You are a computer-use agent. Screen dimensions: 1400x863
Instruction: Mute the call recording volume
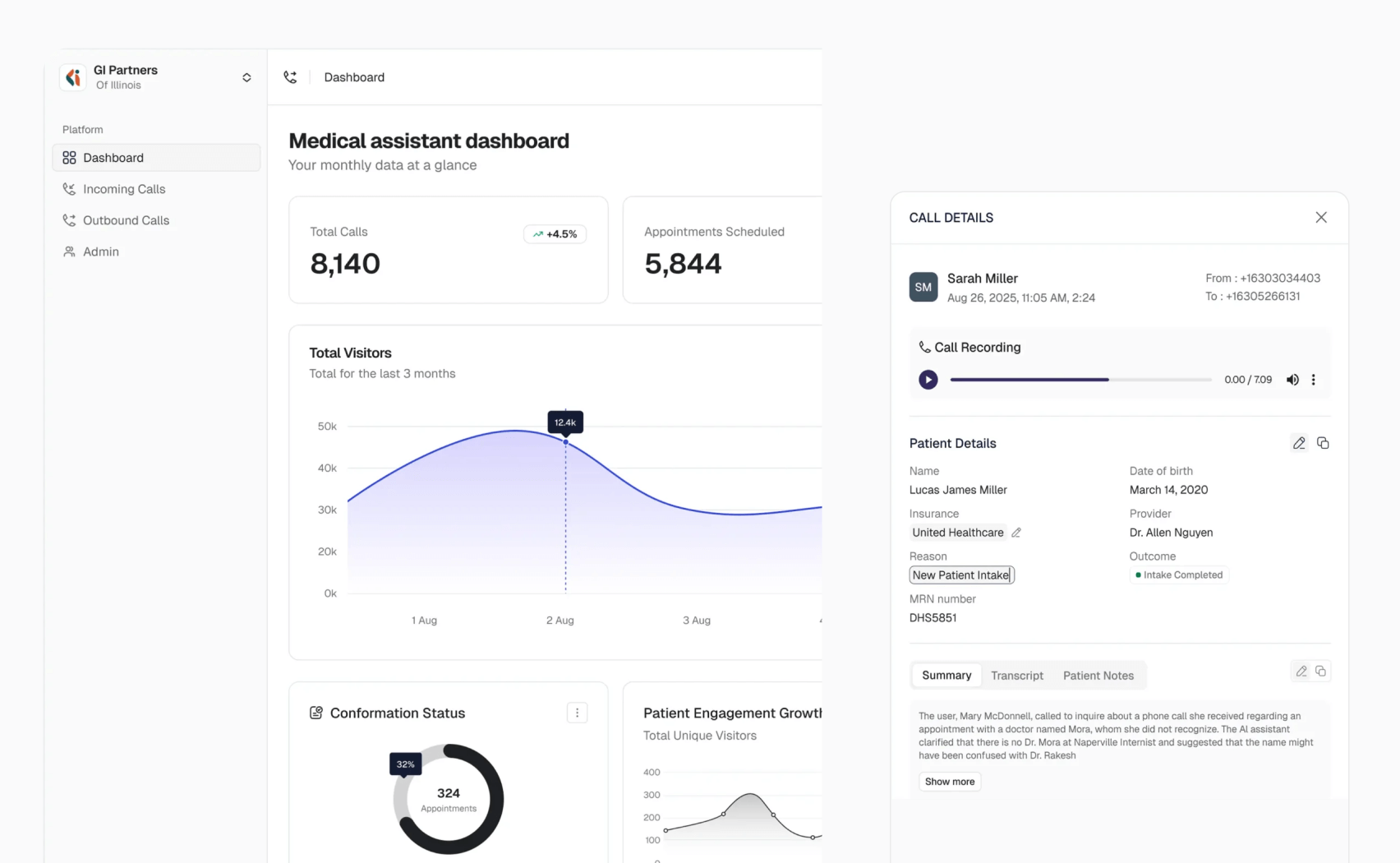(1292, 380)
